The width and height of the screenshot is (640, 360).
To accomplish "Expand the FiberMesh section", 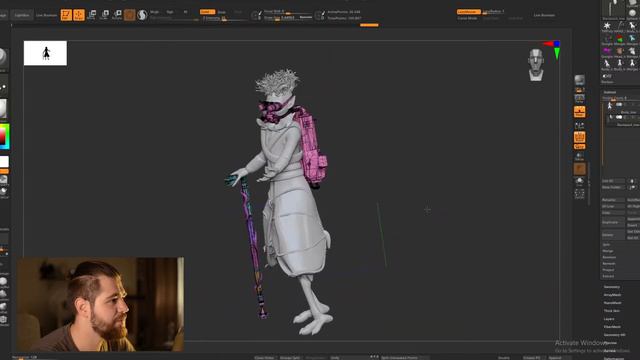I will pos(612,327).
